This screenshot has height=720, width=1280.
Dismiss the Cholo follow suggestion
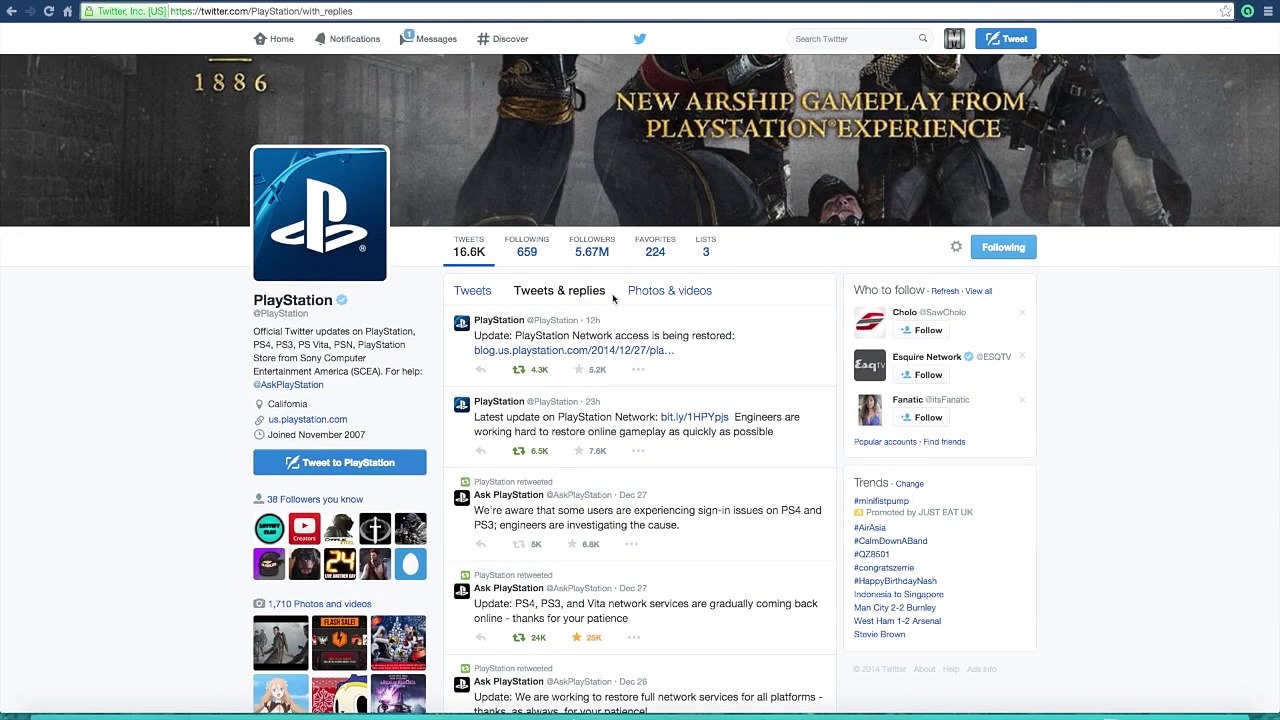pyautogui.click(x=1022, y=313)
